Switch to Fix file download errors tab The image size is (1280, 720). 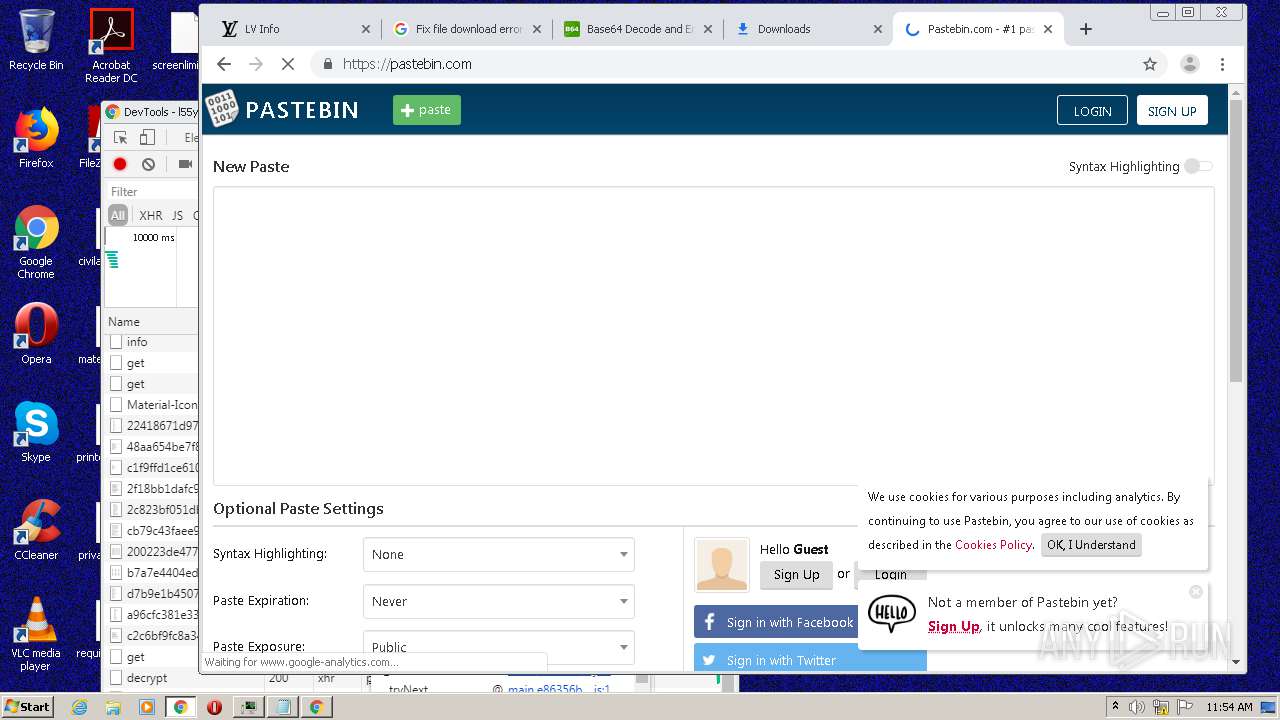pos(468,29)
